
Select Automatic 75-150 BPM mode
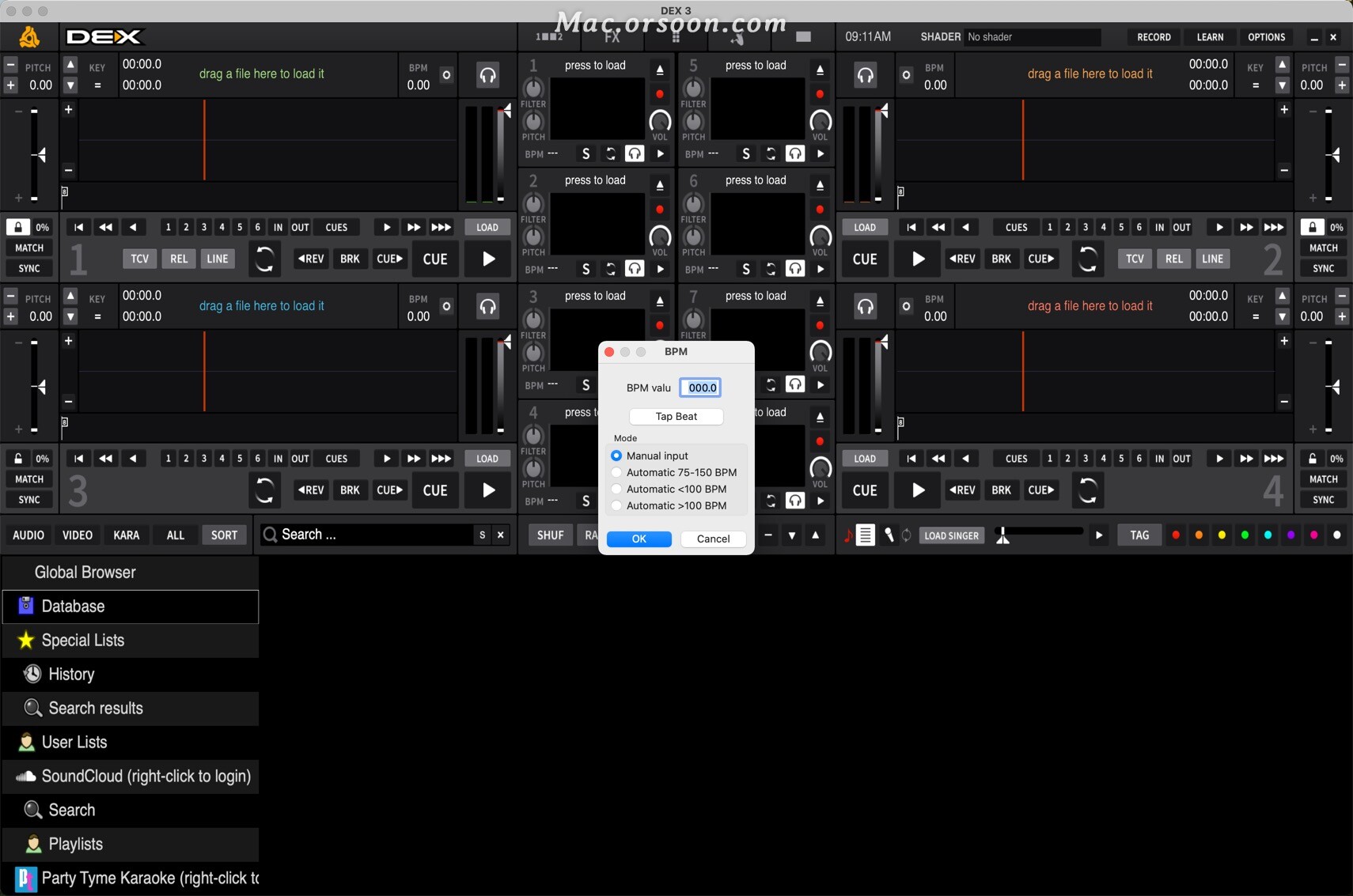coord(616,473)
